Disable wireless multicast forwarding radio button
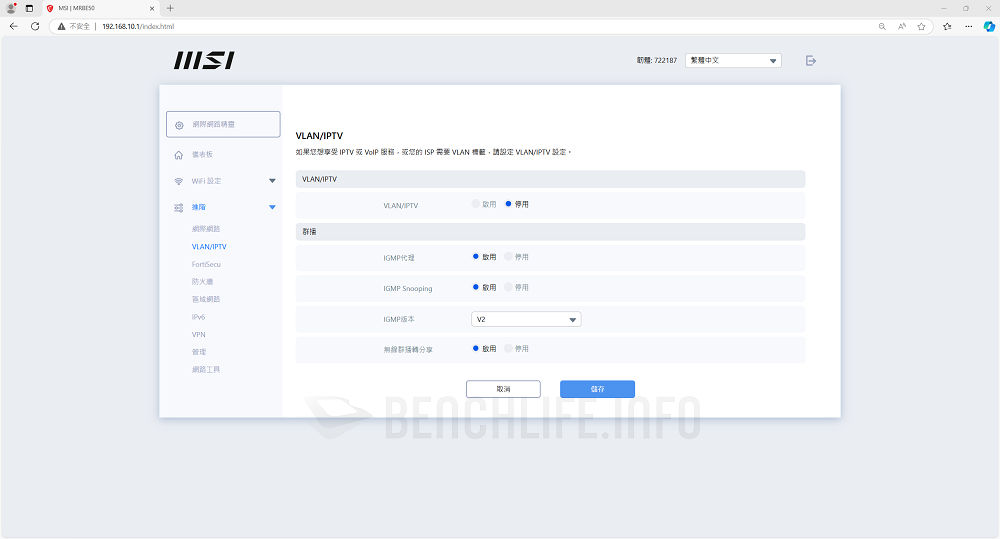The width and height of the screenshot is (1000, 539). pos(508,348)
